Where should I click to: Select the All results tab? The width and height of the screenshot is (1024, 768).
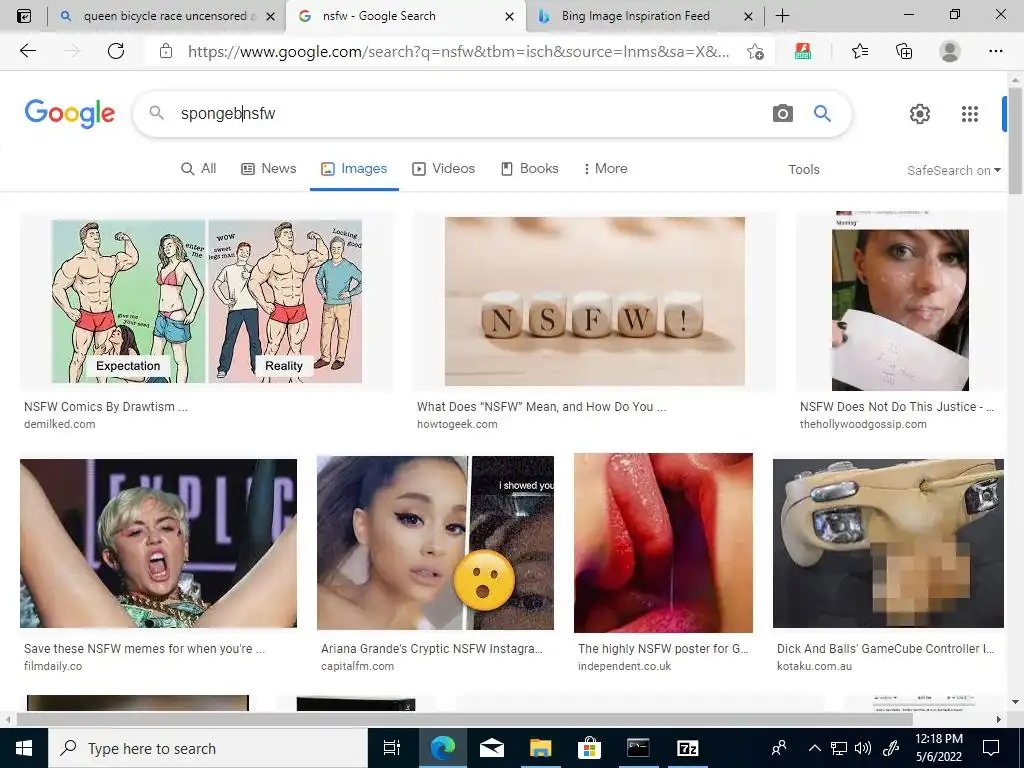[199, 168]
